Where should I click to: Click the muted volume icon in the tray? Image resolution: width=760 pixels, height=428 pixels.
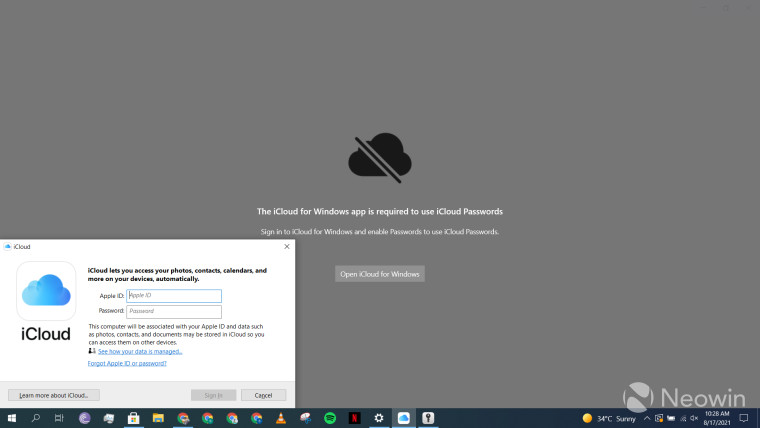pyautogui.click(x=694, y=418)
